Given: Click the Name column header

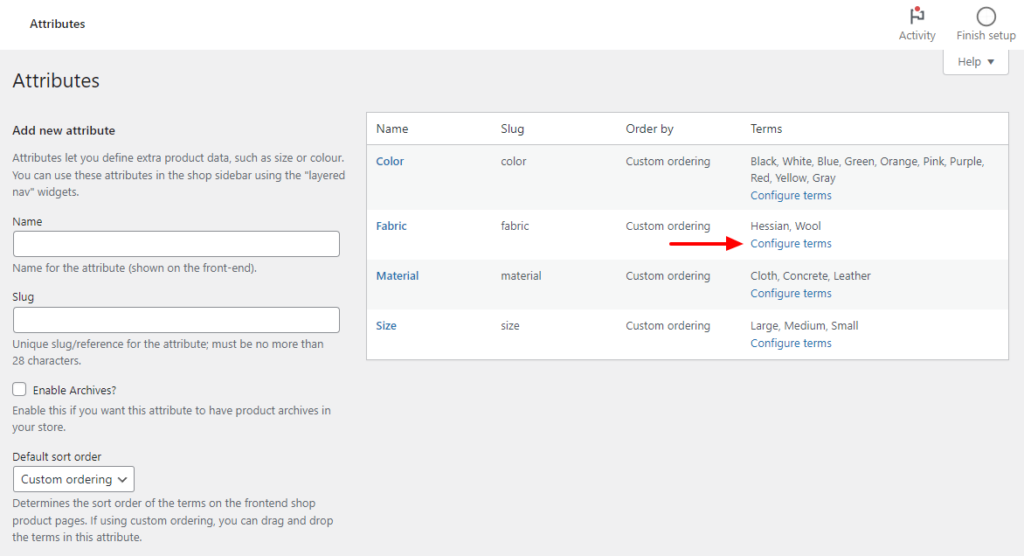Looking at the screenshot, I should point(392,129).
